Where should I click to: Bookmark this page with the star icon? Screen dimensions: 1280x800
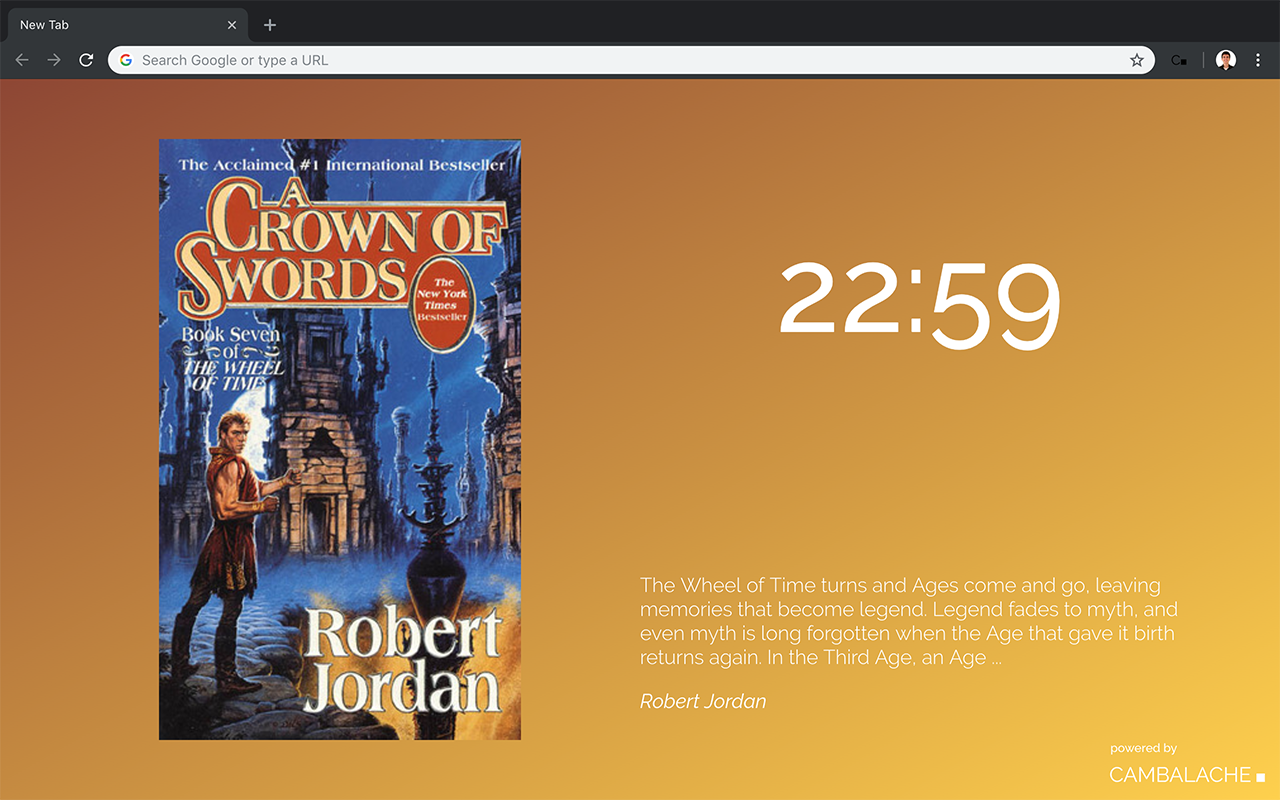click(x=1137, y=60)
